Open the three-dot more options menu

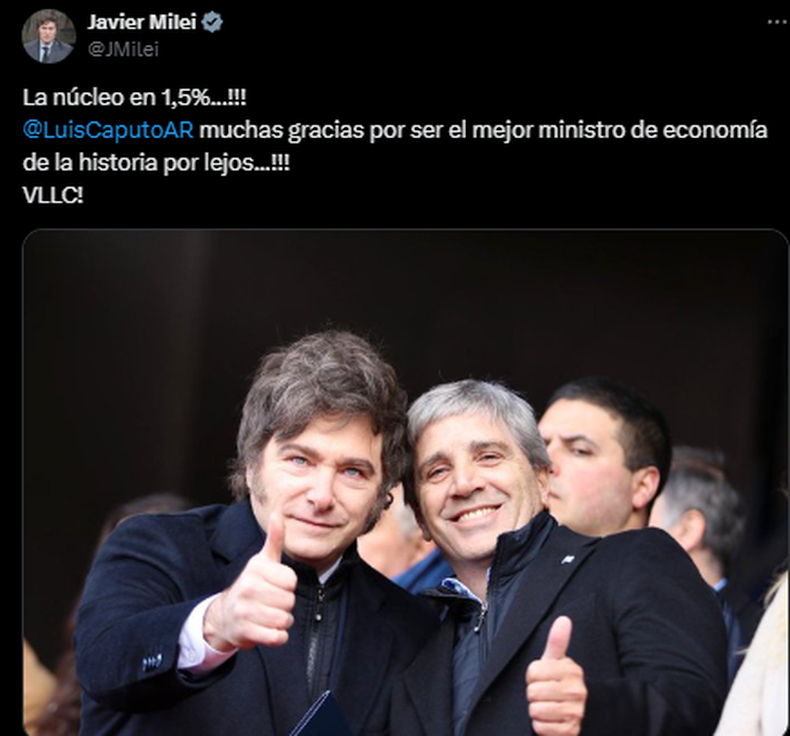(778, 22)
